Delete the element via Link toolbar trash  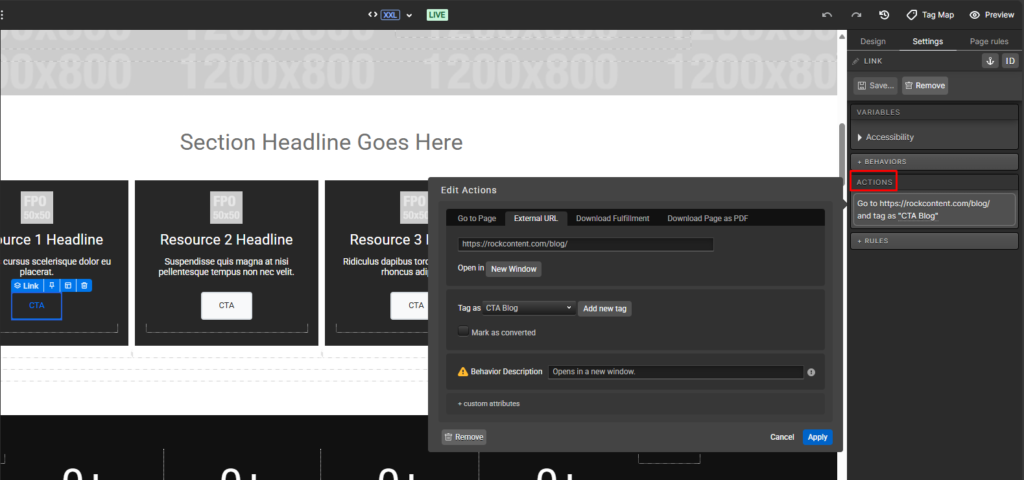point(84,285)
